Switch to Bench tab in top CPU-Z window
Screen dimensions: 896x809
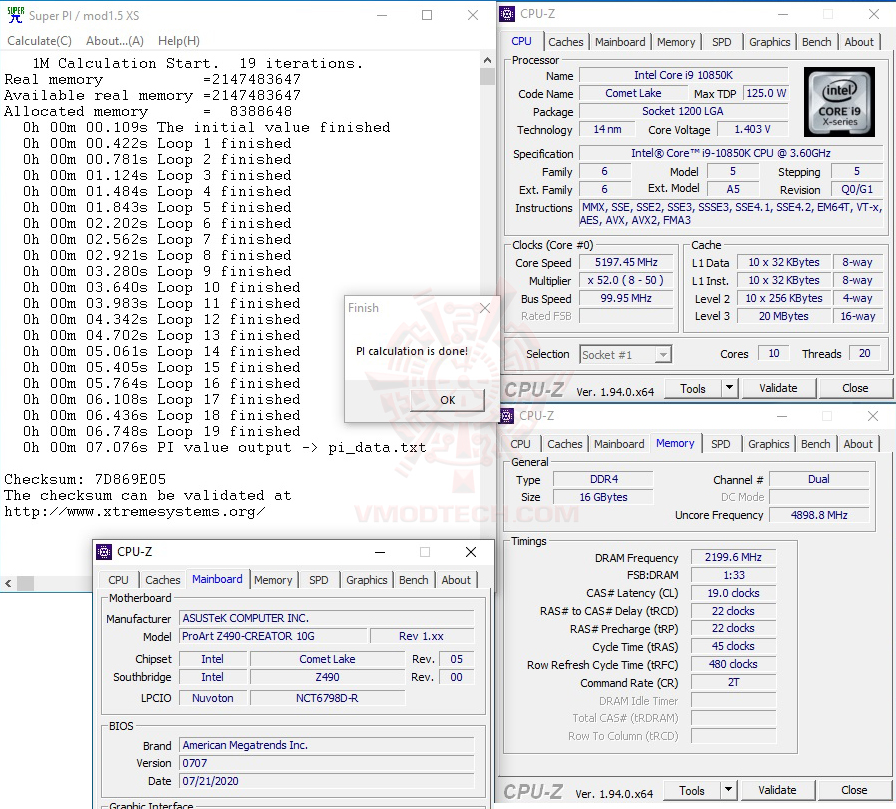click(x=816, y=42)
